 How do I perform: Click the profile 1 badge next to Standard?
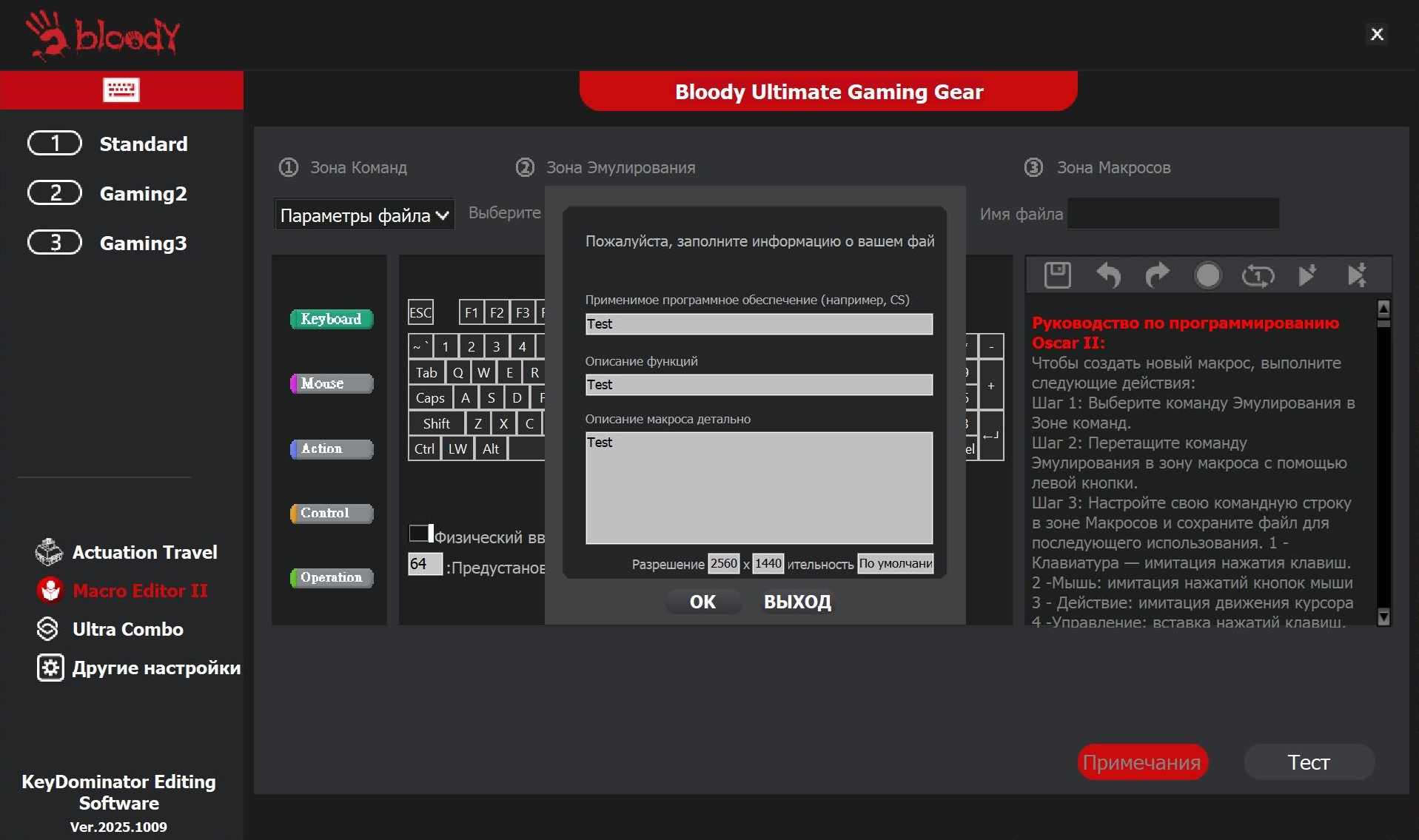pos(55,144)
